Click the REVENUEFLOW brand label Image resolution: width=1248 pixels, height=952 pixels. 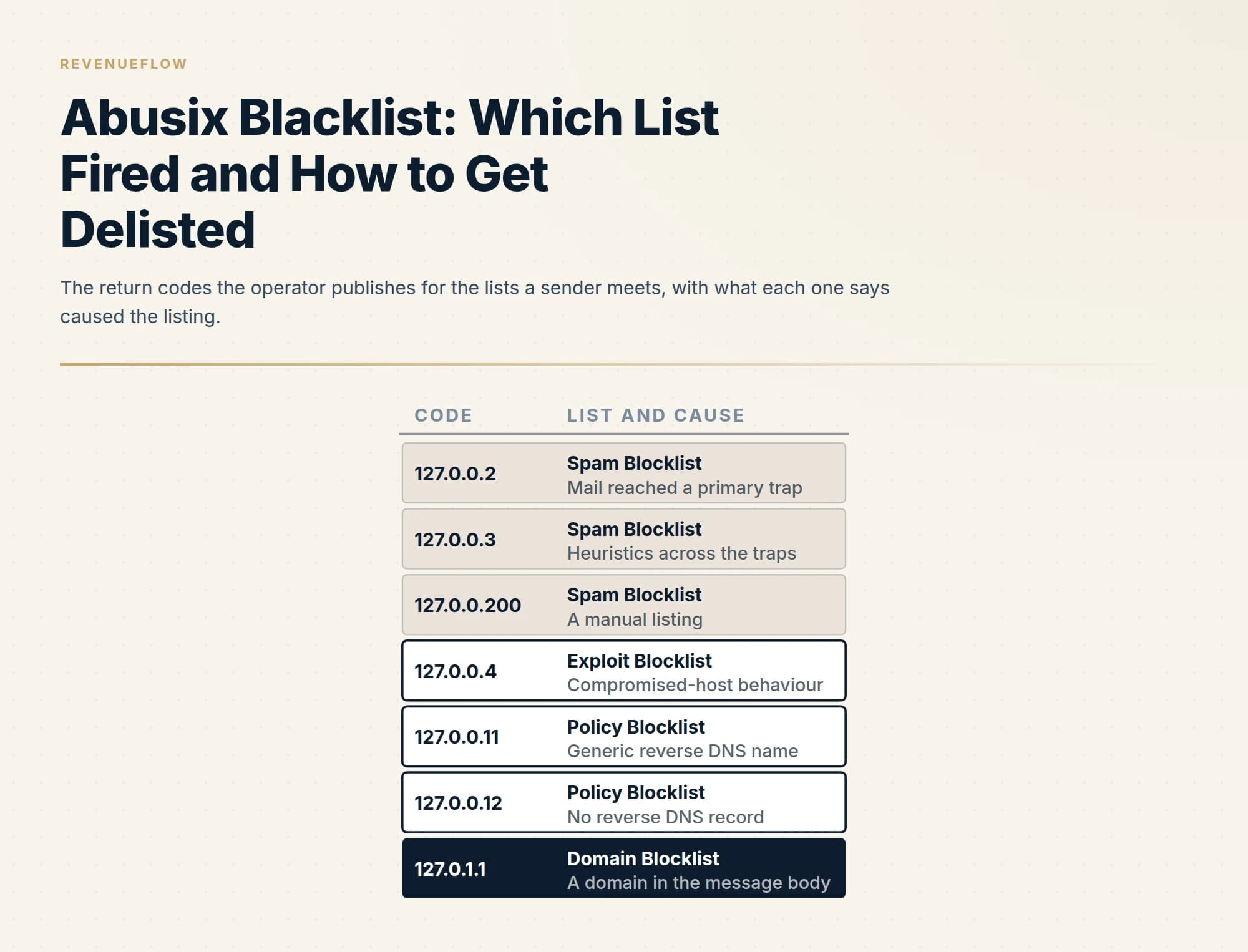[x=124, y=64]
